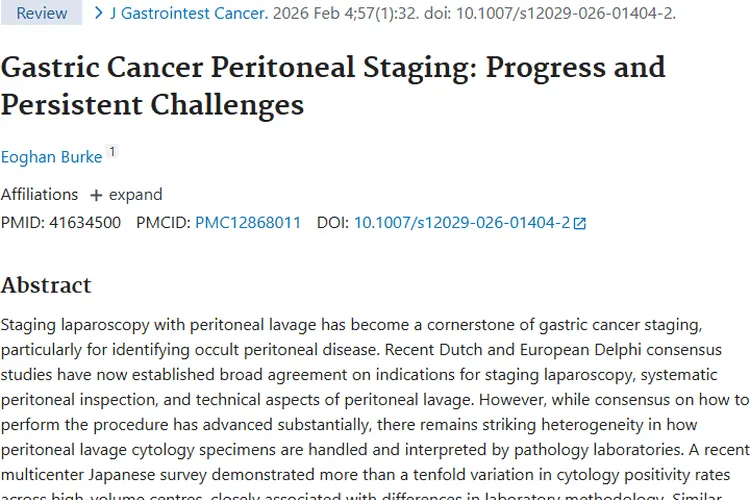Open the DOI link 10.1007/s12029-026-01404-2

(461, 222)
